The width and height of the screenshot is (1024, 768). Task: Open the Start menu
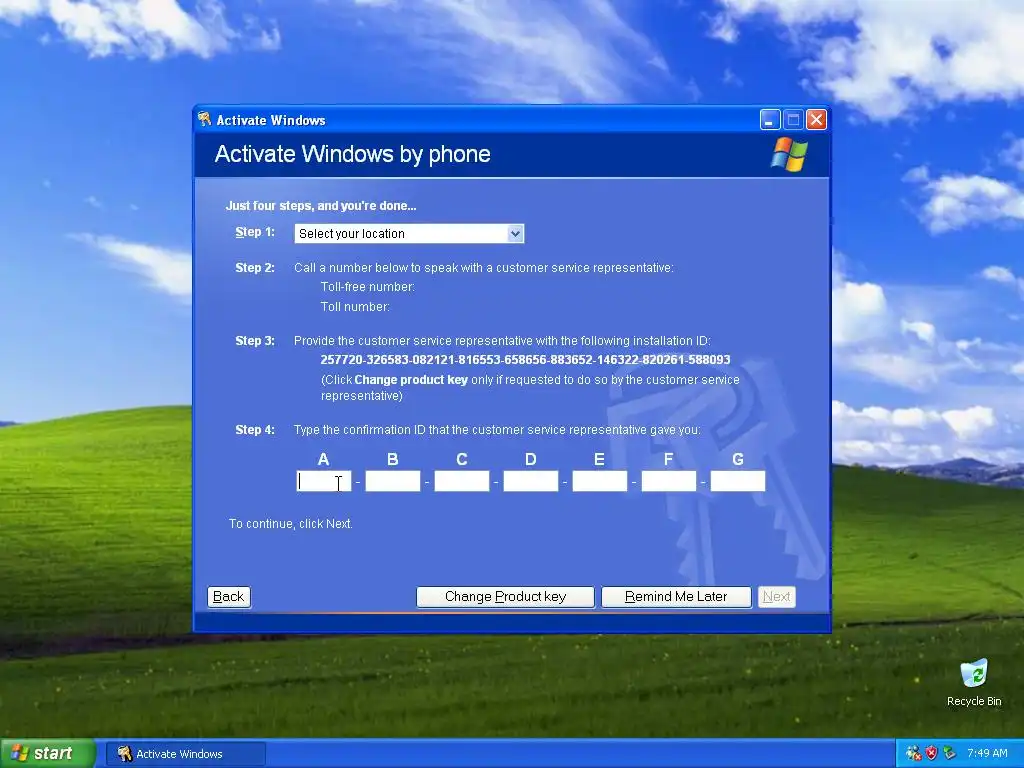coord(46,754)
